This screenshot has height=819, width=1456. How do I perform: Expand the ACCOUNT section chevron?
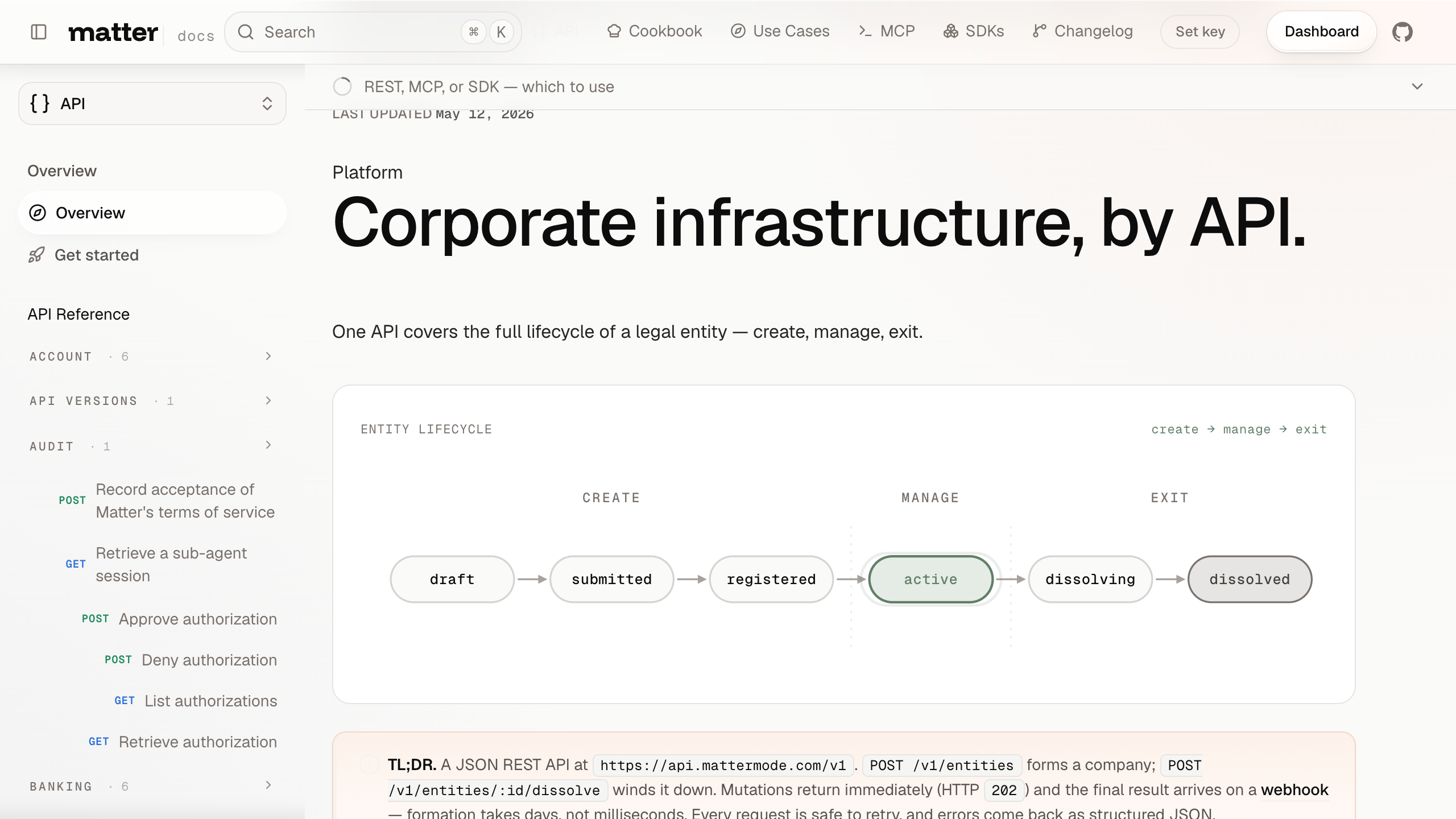tap(268, 356)
